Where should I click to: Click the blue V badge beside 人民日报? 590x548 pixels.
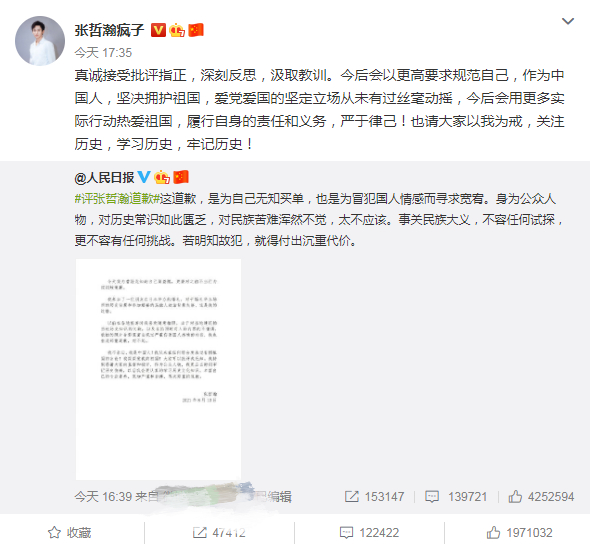coord(144,177)
